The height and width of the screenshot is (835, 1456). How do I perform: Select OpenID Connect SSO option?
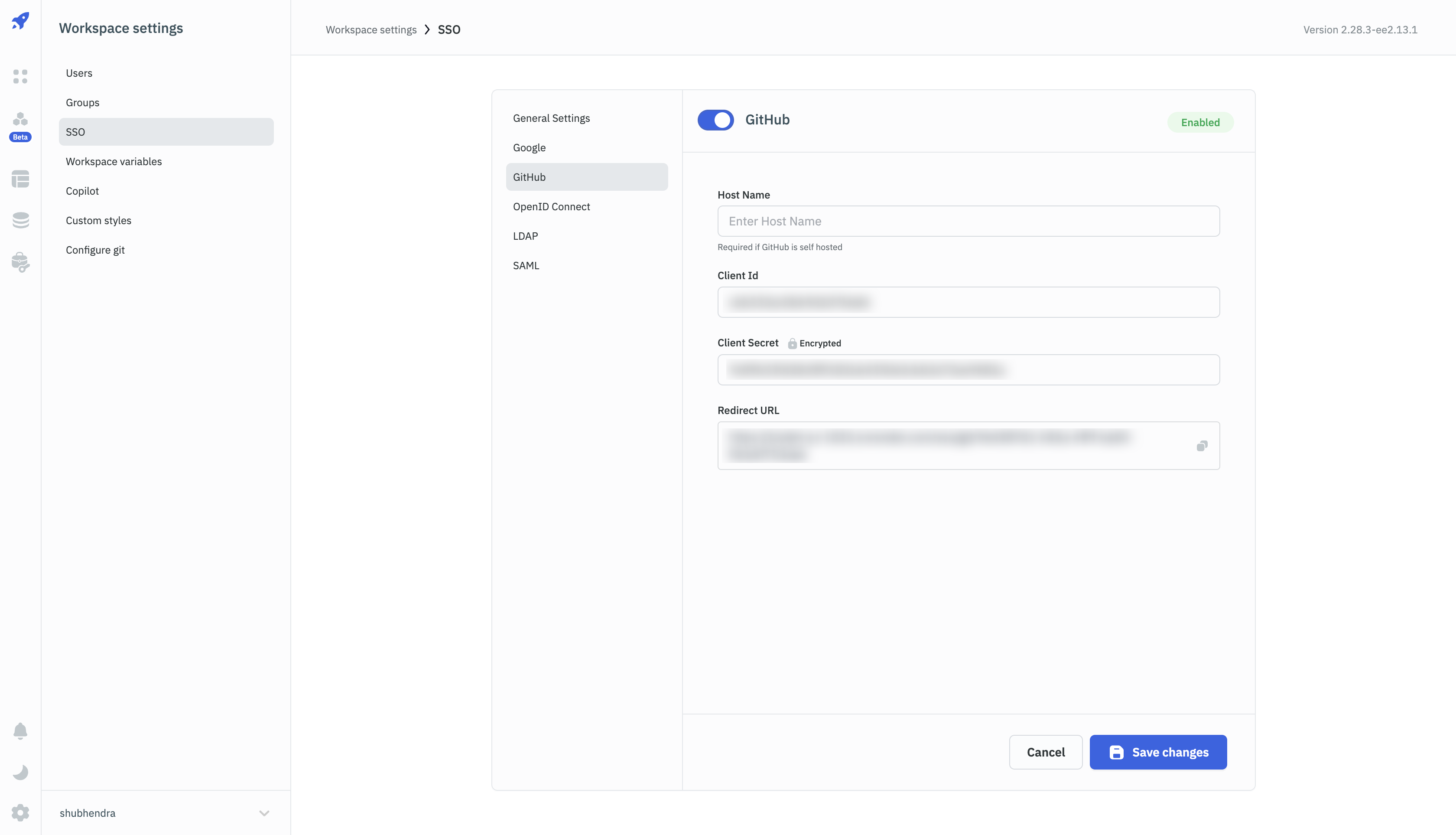551,206
